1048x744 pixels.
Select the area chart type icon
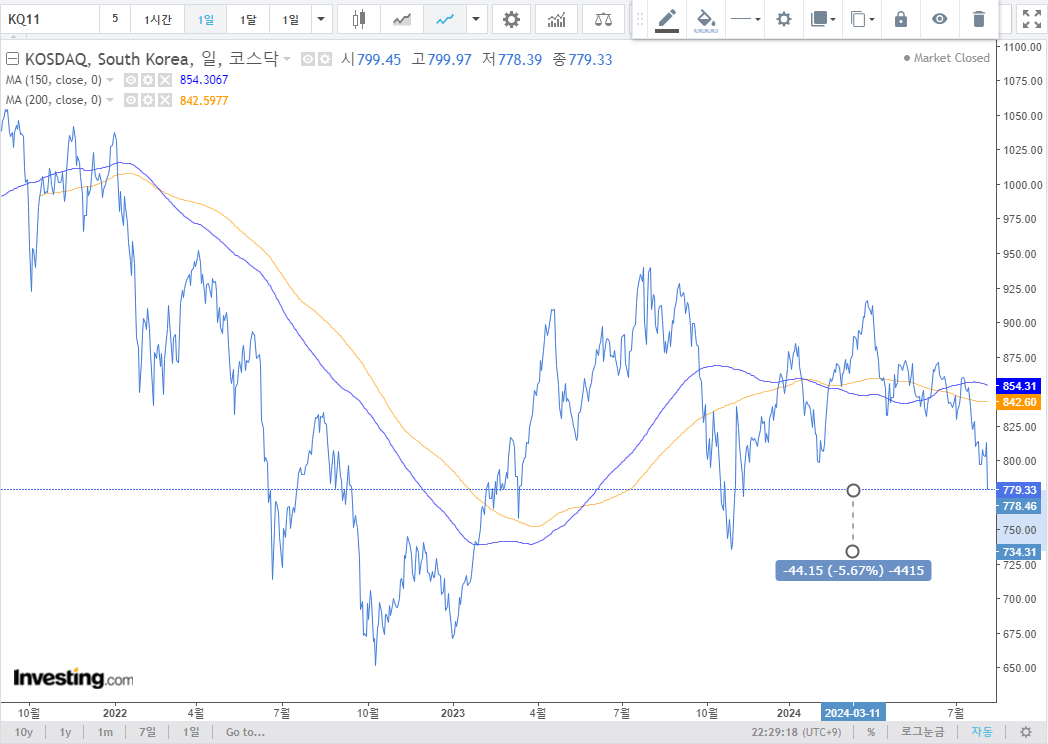[402, 19]
